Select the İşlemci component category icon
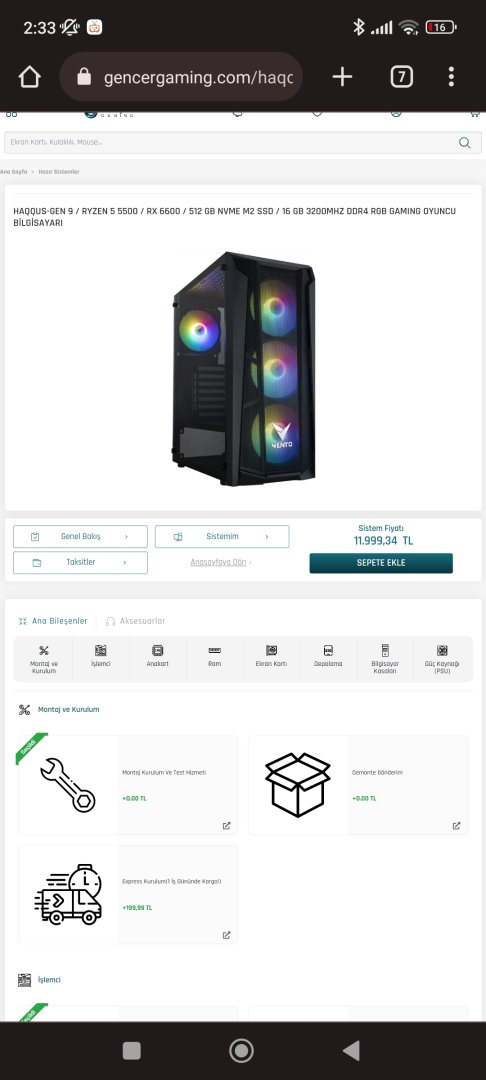Image resolution: width=486 pixels, height=1080 pixels. pos(101,650)
